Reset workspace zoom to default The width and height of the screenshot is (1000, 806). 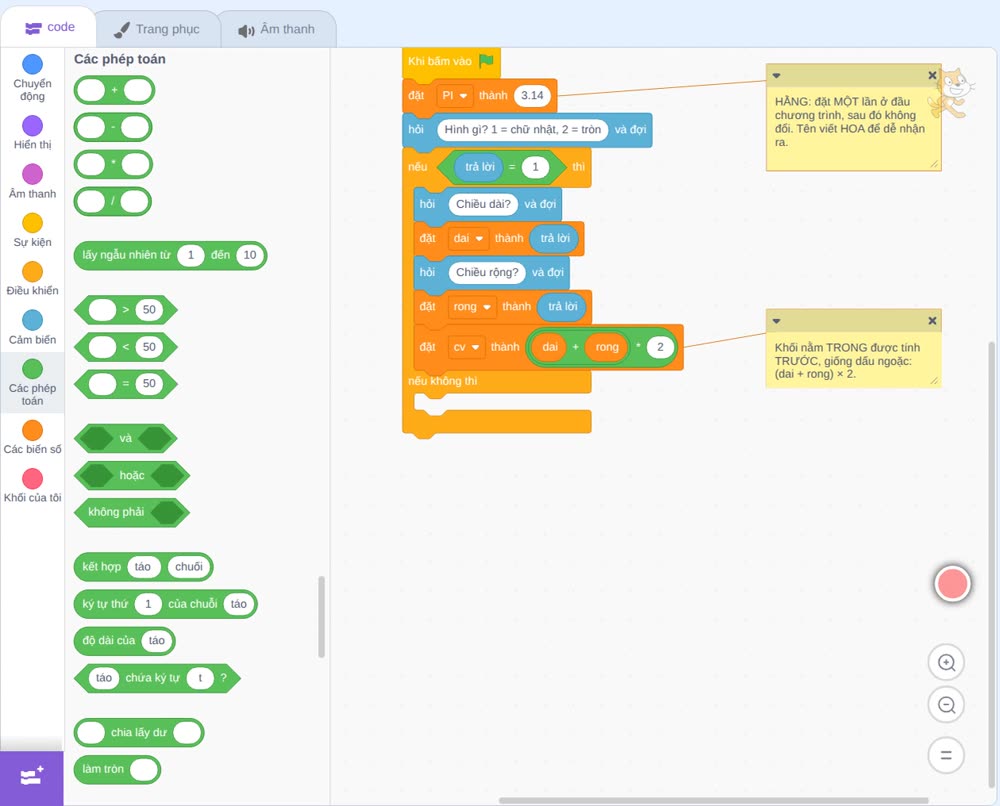tap(946, 755)
